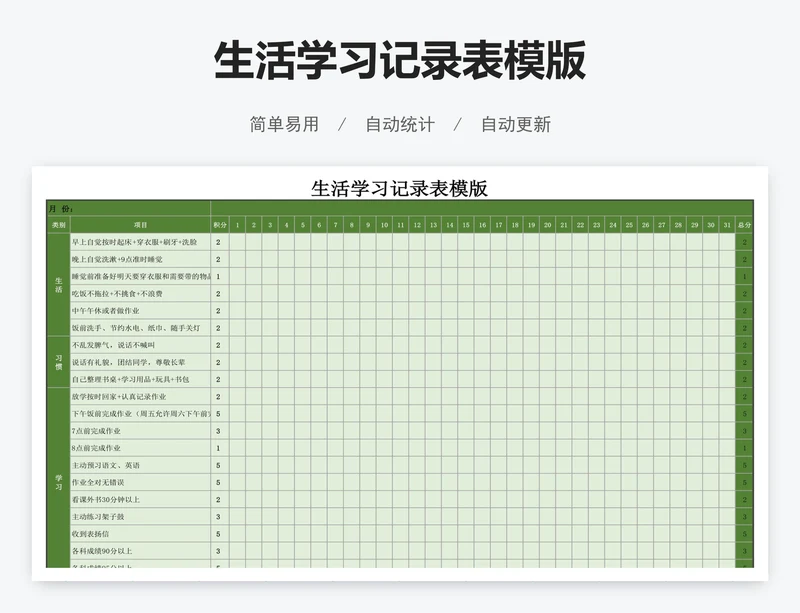Image resolution: width=800 pixels, height=613 pixels.
Task: Select day 31 column header
Action: pos(727,225)
